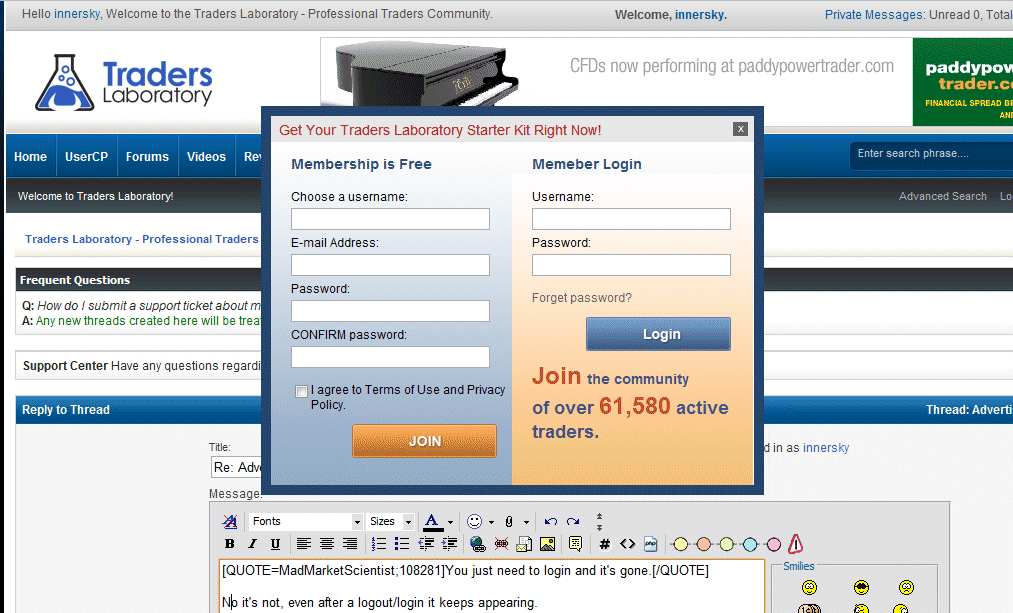Decrease indent of message text
Viewport: 1013px width, 613px height.
[426, 544]
